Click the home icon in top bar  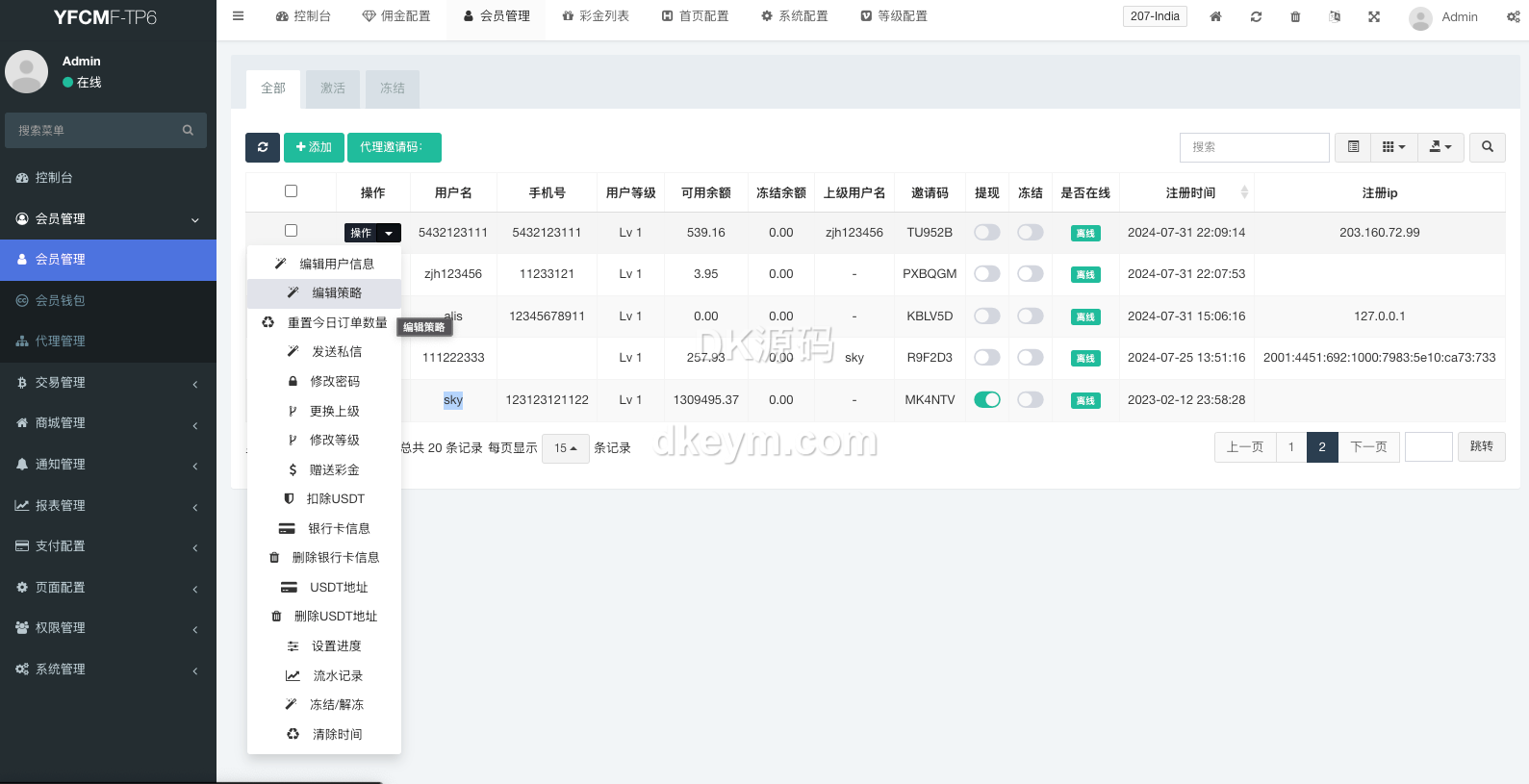[x=1215, y=17]
